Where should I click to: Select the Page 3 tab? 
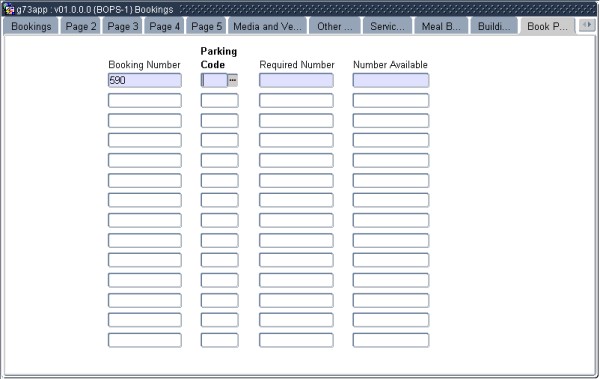pyautogui.click(x=122, y=26)
